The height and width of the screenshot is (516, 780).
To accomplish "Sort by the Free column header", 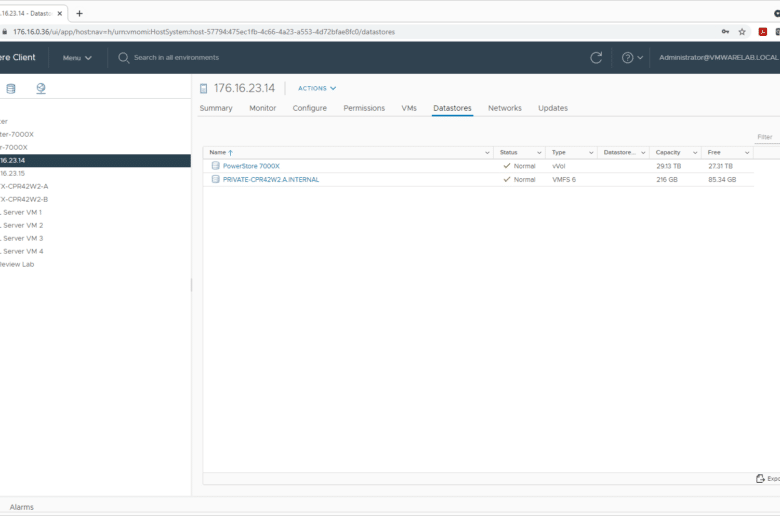I will [714, 152].
